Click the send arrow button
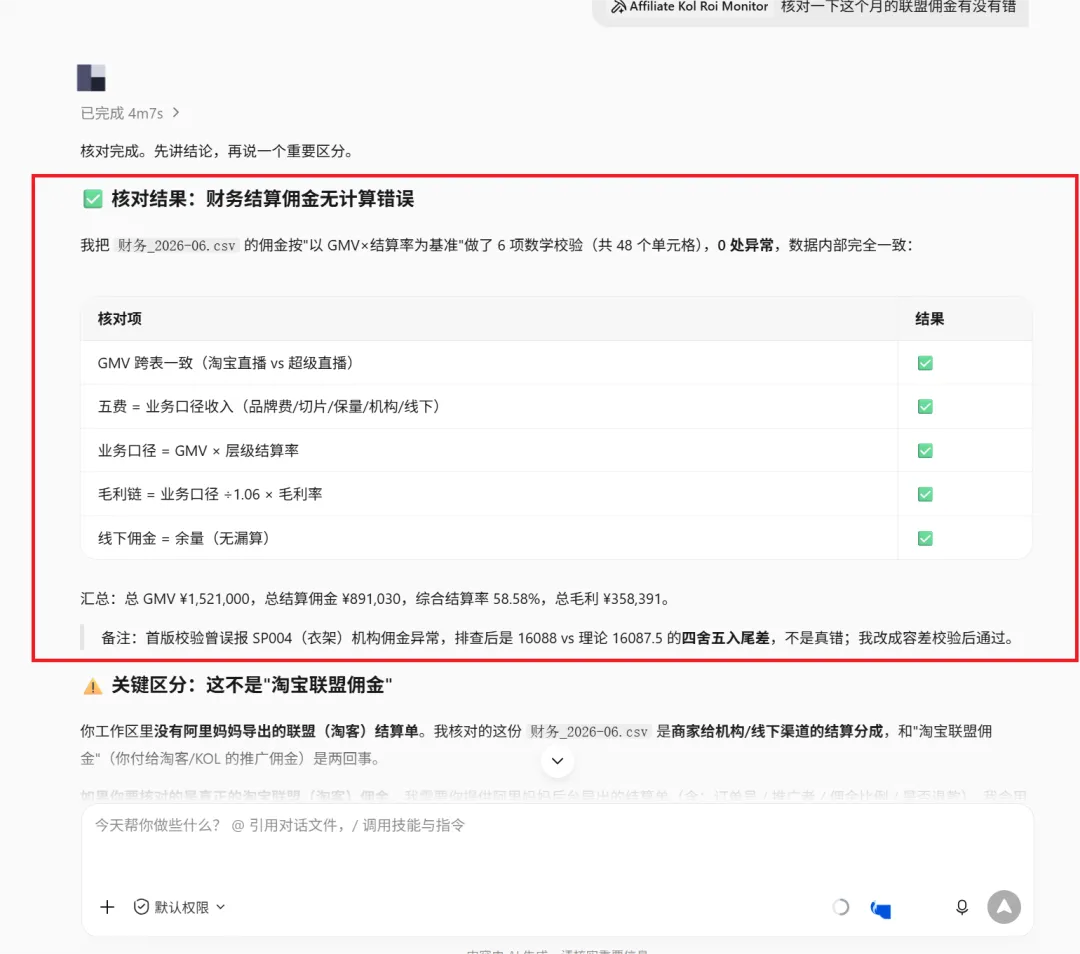Image resolution: width=1080 pixels, height=954 pixels. 1004,907
